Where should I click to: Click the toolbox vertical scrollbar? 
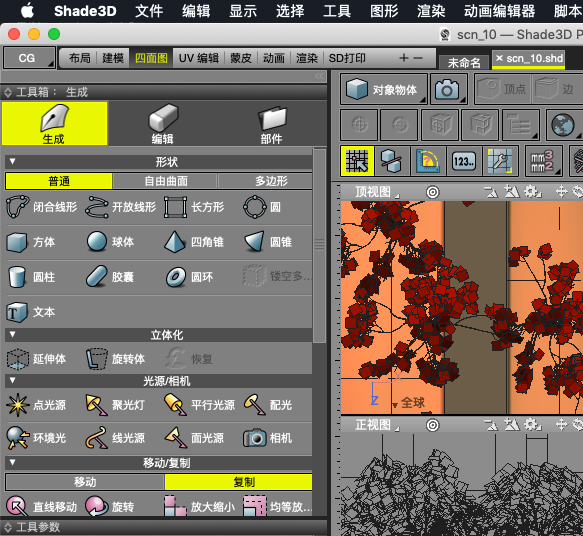pos(319,245)
